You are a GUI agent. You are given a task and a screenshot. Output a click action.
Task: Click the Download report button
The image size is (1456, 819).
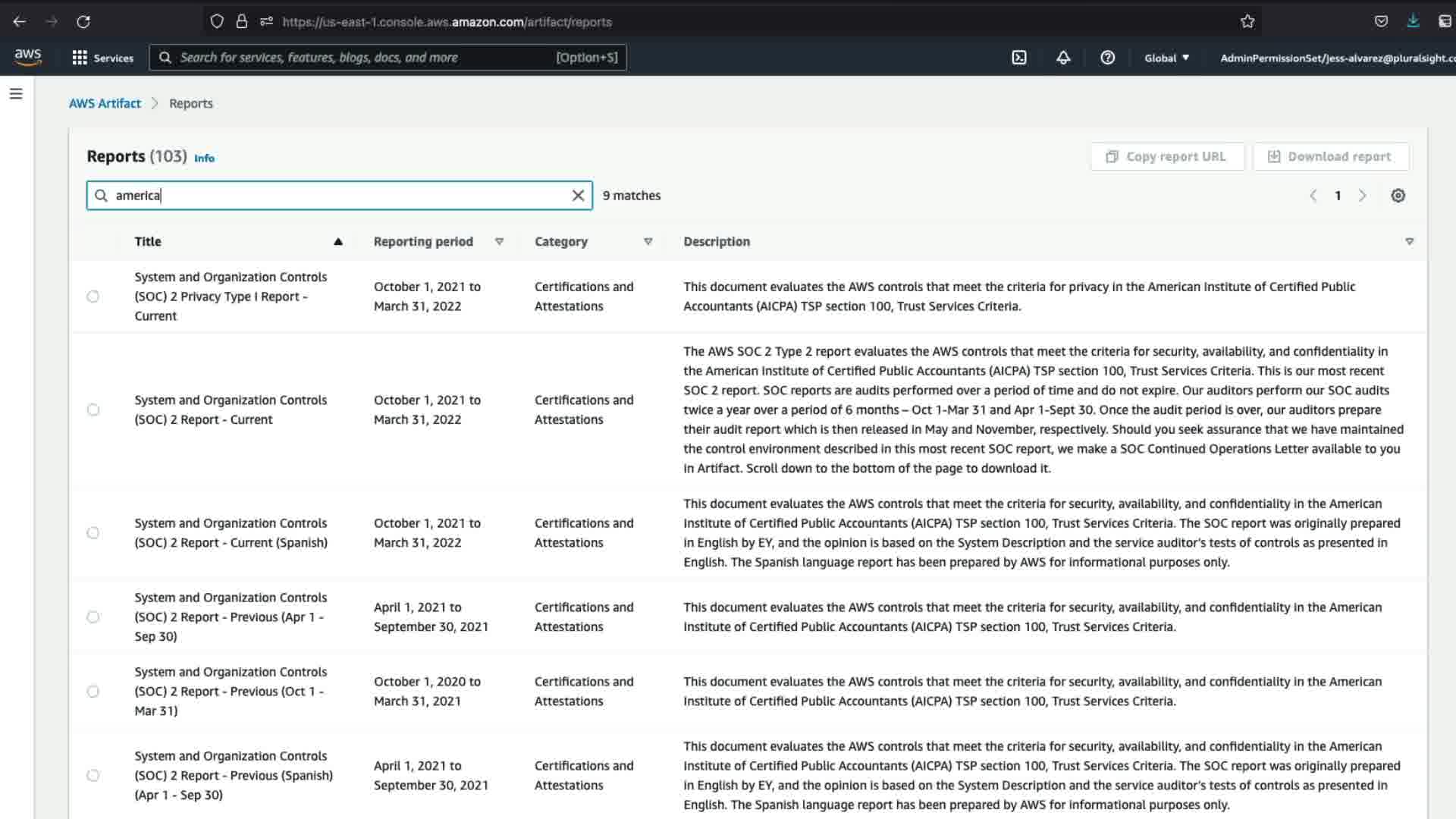(1330, 156)
